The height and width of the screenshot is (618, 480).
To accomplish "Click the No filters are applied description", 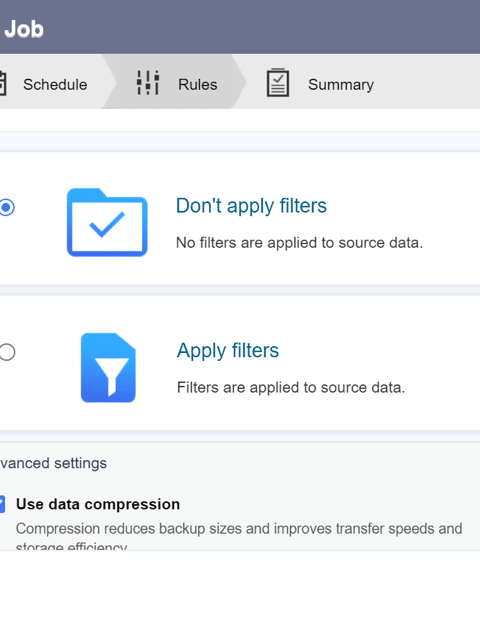I will click(300, 243).
